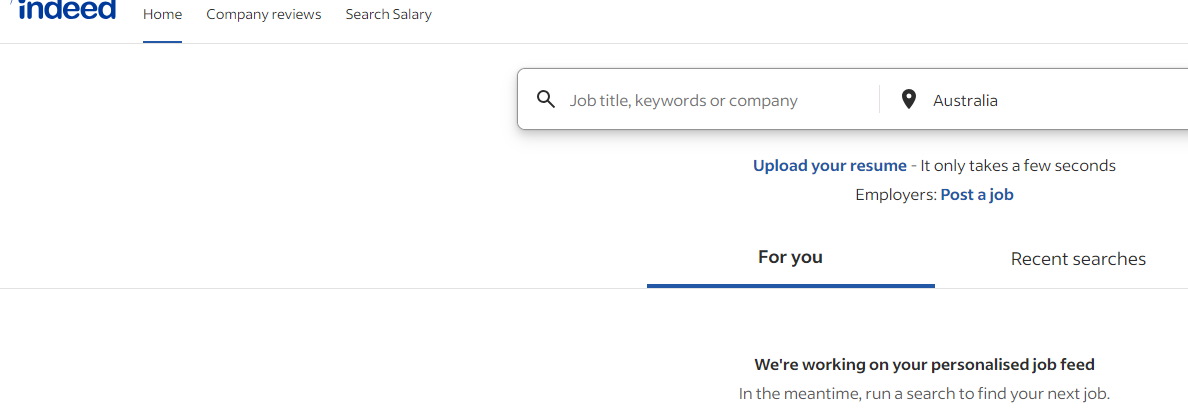This screenshot has height=409, width=1188.
Task: Open the Search Salary page
Action: pyautogui.click(x=388, y=15)
